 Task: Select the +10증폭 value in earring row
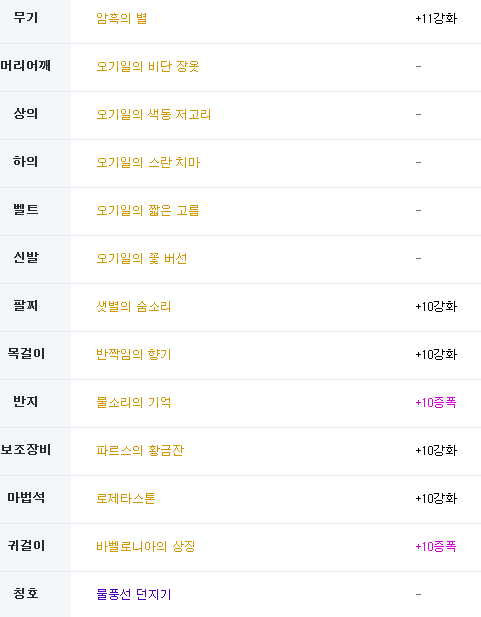click(x=436, y=546)
